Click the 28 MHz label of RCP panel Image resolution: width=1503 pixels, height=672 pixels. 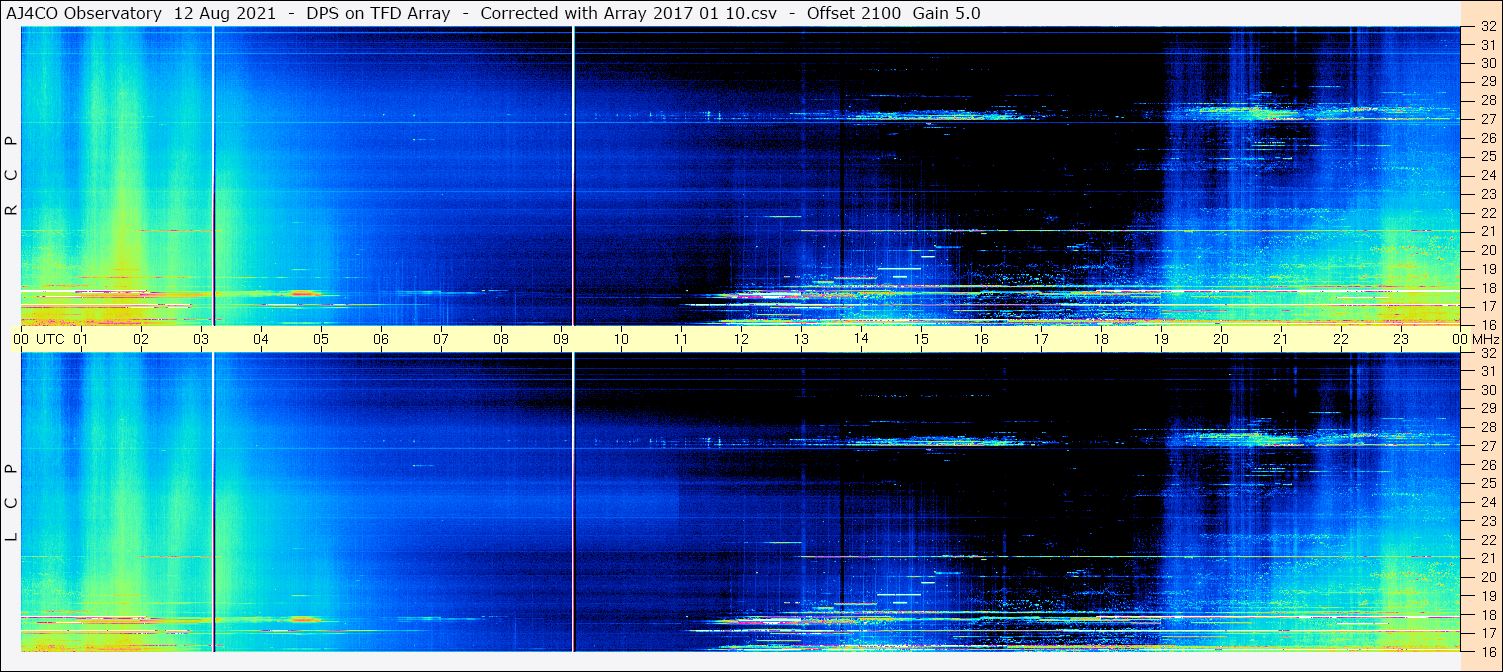click(1487, 100)
